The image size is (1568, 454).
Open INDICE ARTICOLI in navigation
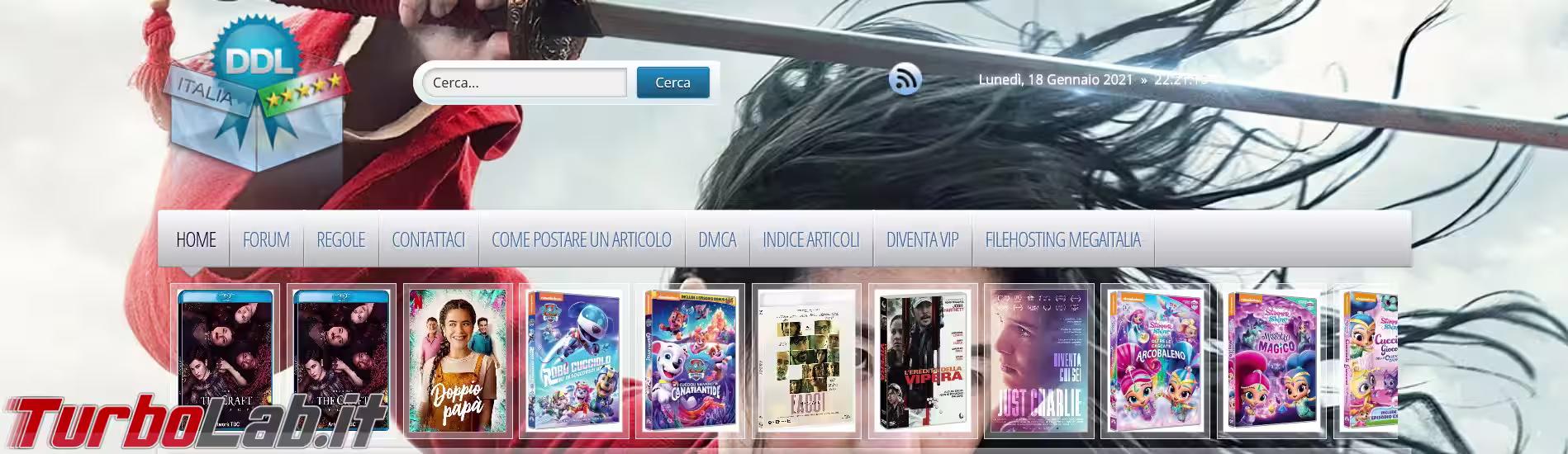coord(811,239)
